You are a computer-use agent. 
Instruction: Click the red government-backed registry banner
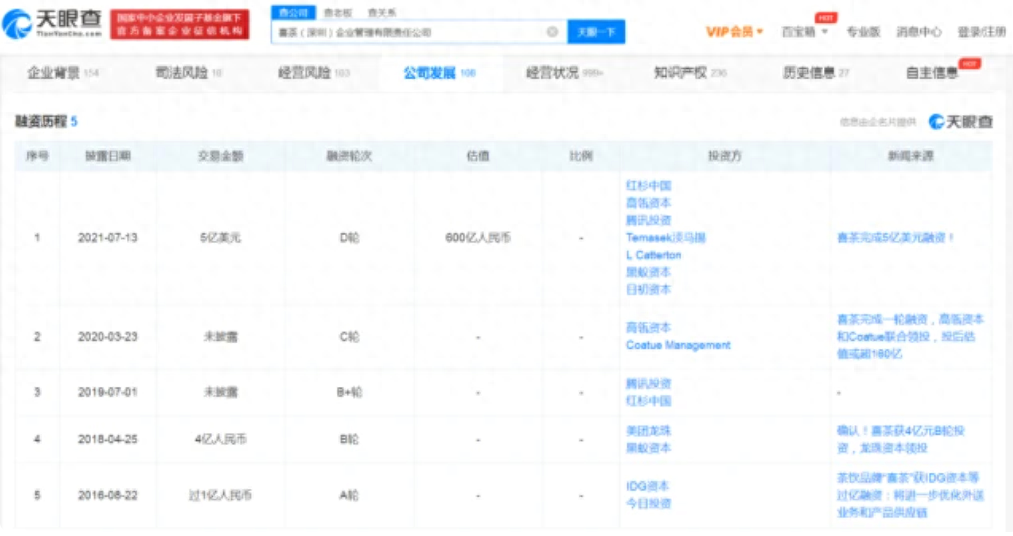180,25
